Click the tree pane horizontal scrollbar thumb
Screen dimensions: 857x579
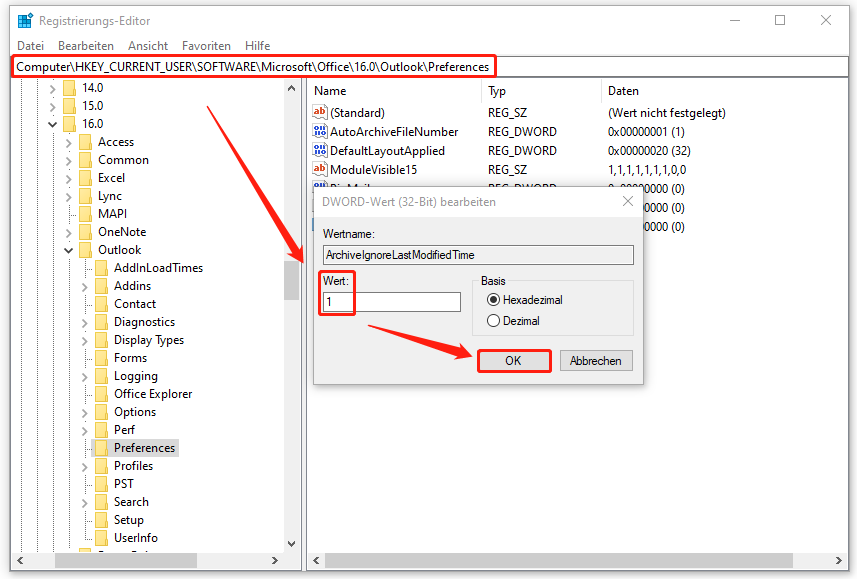(x=126, y=560)
